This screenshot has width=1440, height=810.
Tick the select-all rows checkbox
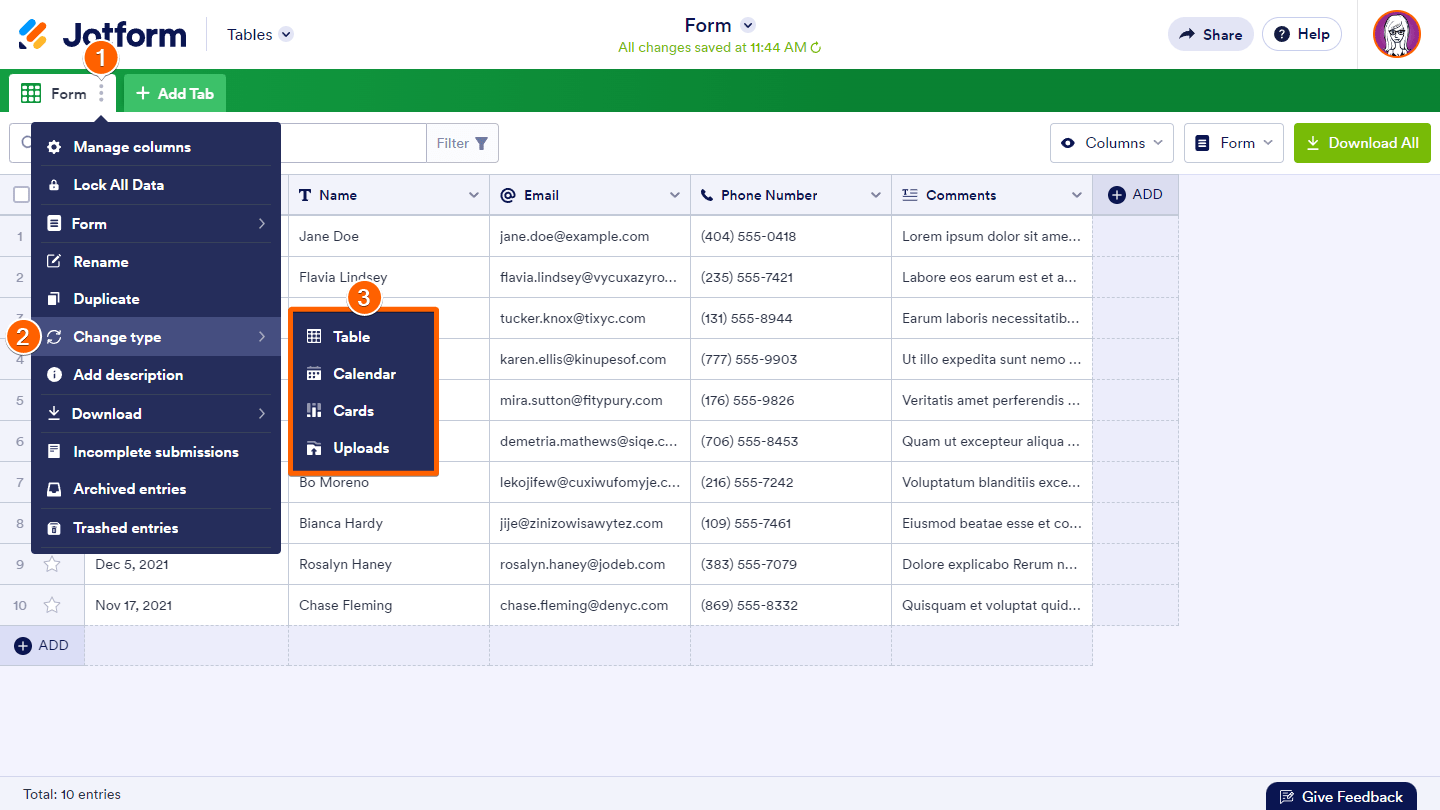point(21,195)
